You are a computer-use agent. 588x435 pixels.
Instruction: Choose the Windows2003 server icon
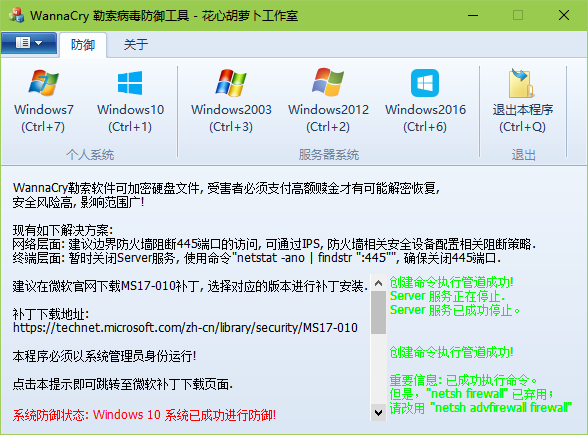click(x=231, y=83)
